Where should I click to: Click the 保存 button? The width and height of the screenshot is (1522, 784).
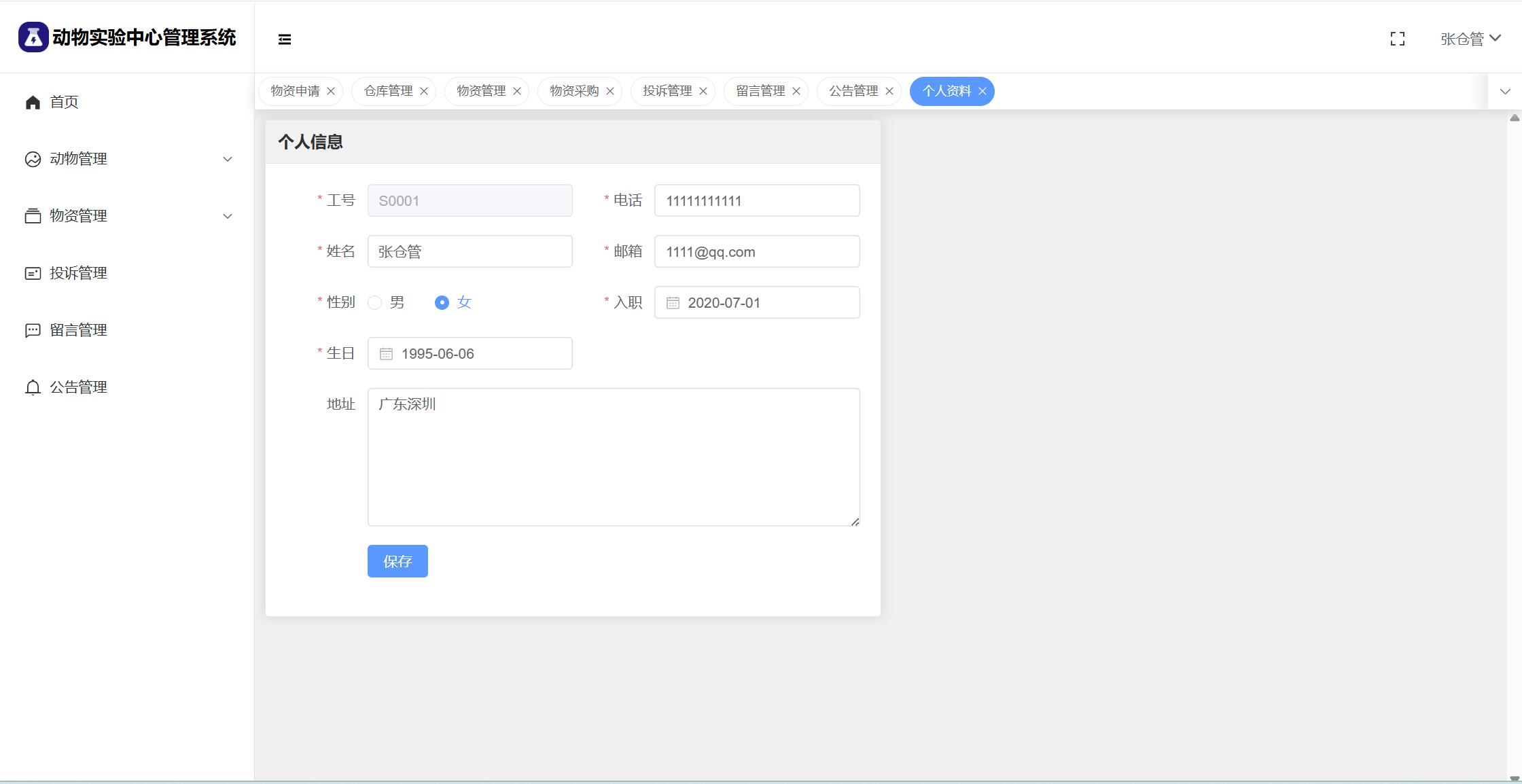click(397, 561)
